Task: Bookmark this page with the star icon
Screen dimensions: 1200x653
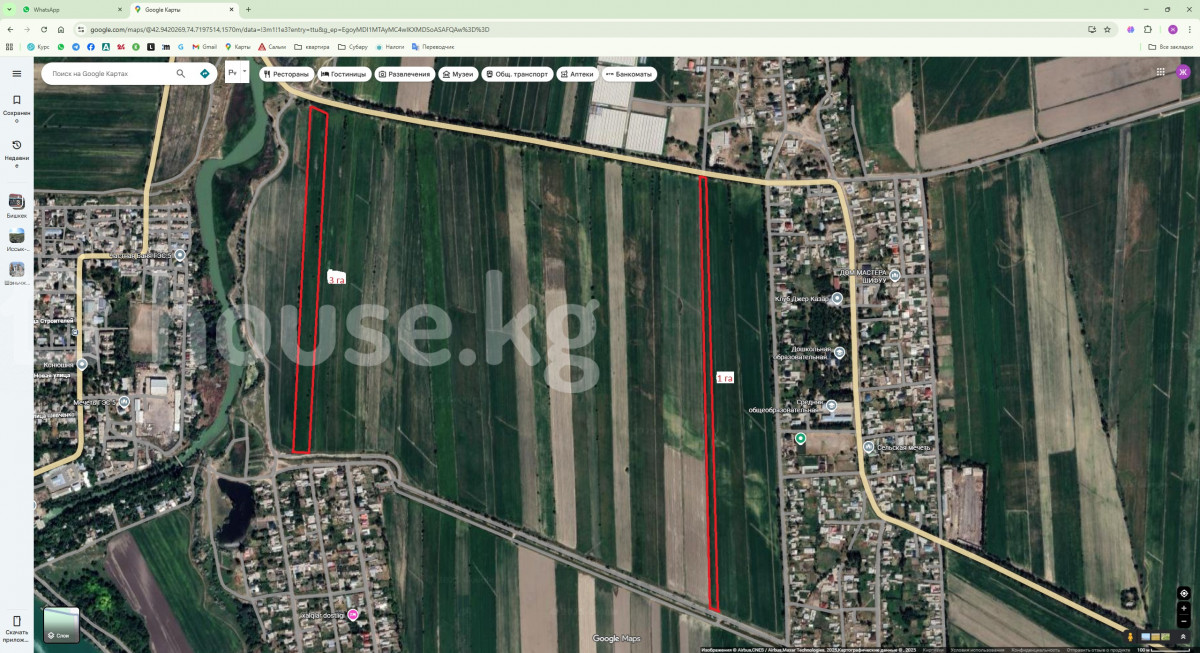Action: (x=1107, y=29)
